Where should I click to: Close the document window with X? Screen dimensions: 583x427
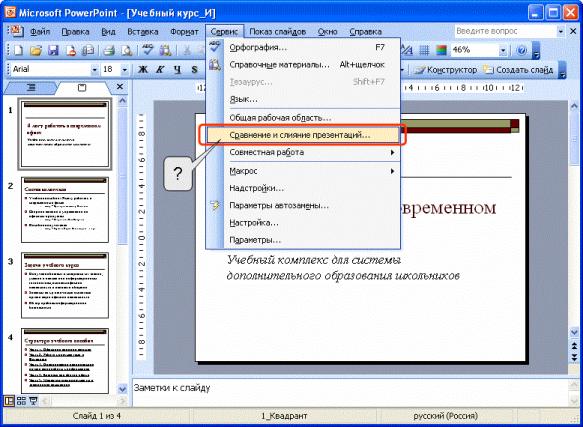573,31
